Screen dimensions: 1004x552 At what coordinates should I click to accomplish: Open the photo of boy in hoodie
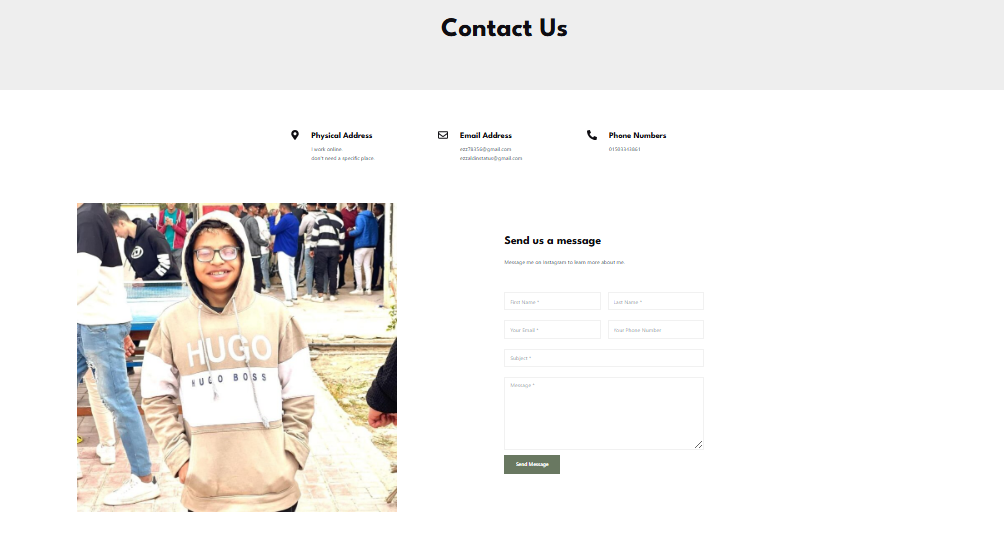[237, 357]
